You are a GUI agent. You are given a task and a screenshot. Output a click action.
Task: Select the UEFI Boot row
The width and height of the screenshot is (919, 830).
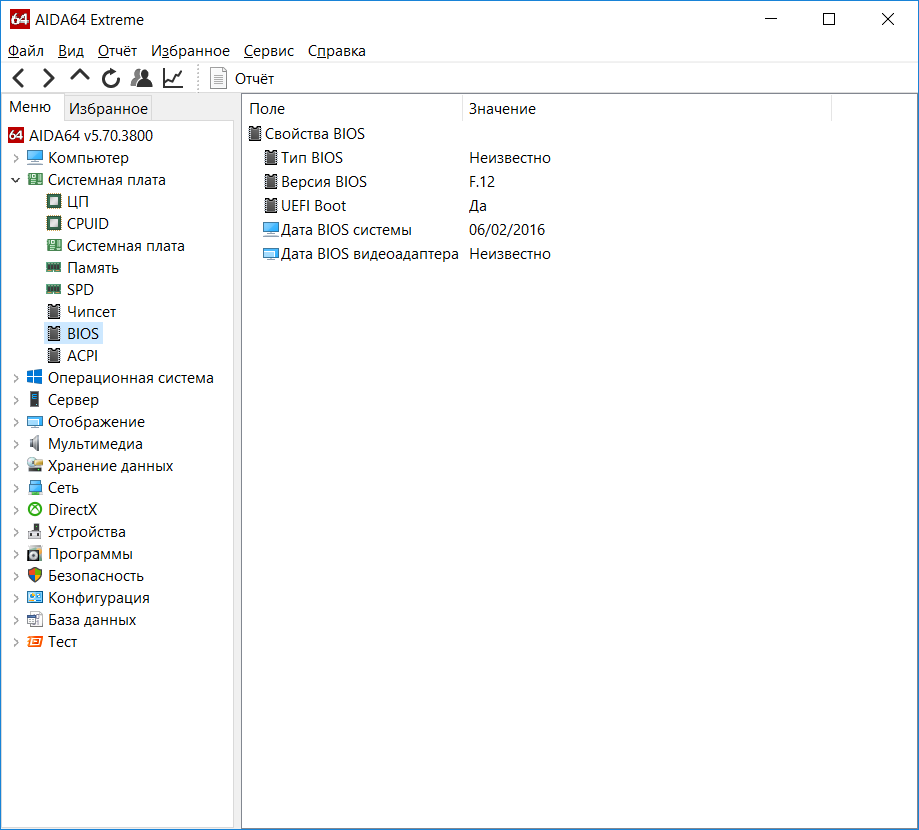pyautogui.click(x=313, y=206)
